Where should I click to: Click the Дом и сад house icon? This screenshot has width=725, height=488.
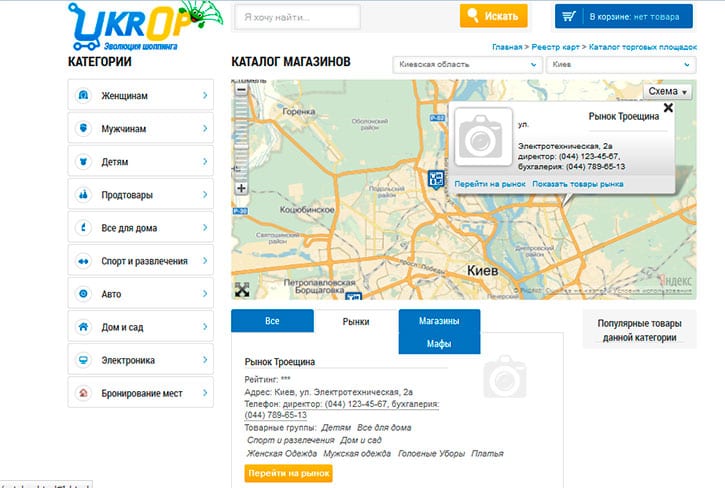pyautogui.click(x=83, y=327)
